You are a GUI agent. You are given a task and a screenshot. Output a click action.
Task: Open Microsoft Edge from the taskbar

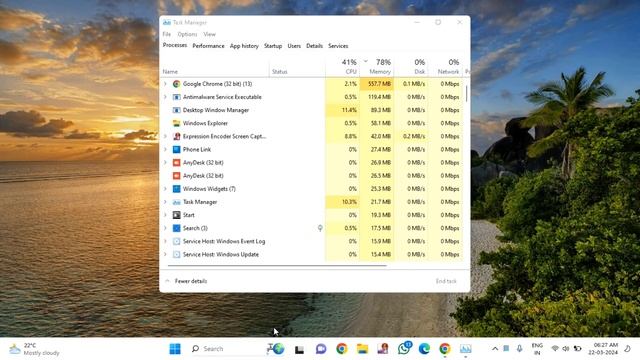(424, 349)
